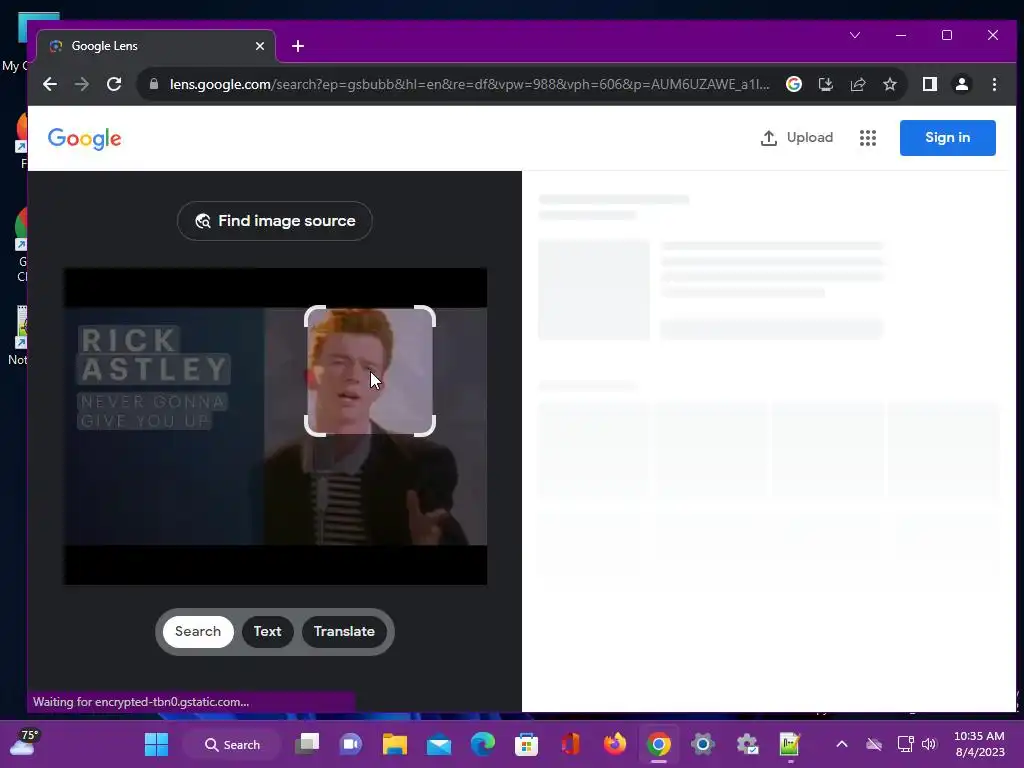Click Chrome icon on taskbar
The image size is (1024, 768).
pyautogui.click(x=659, y=744)
